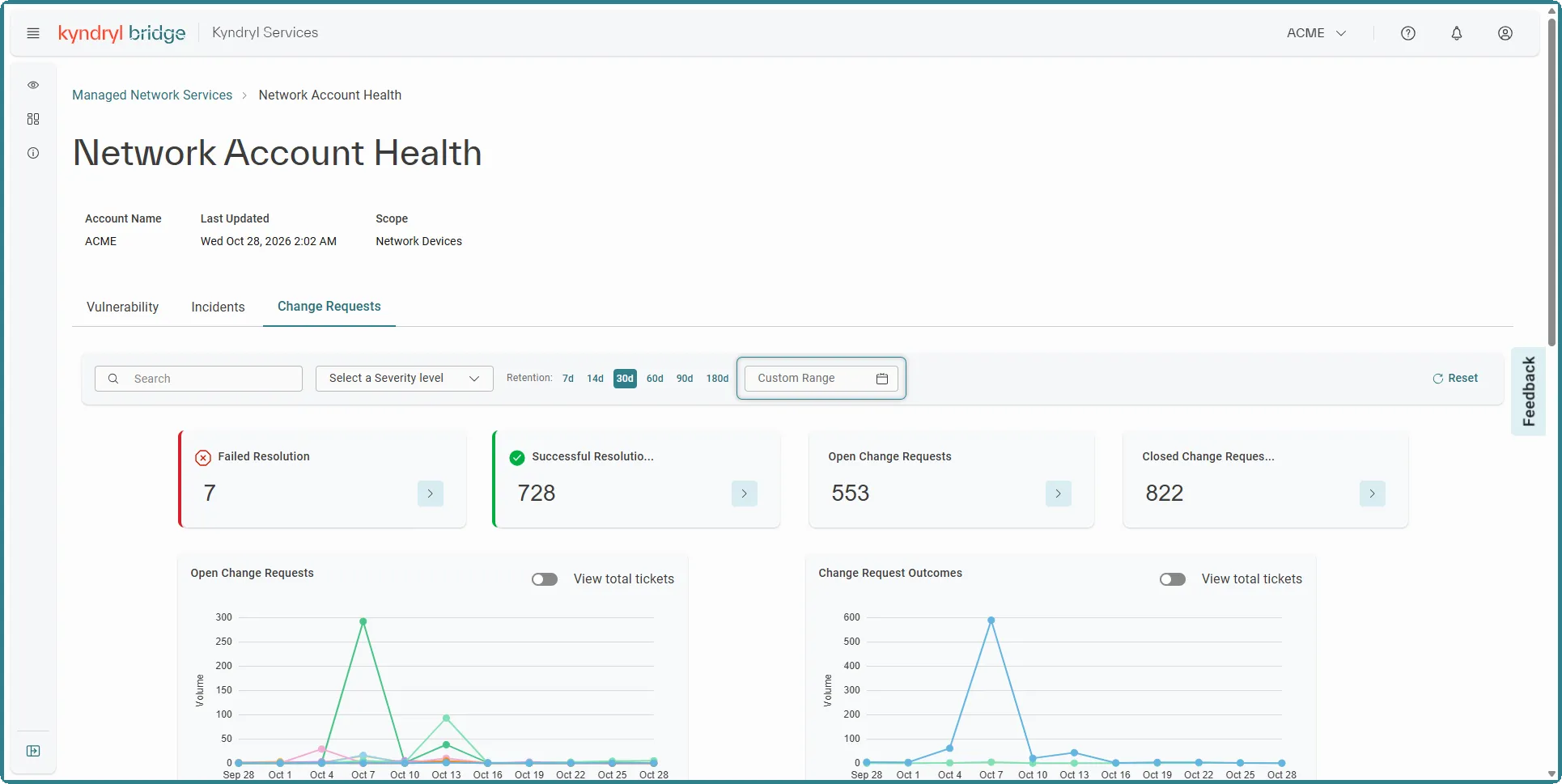Click the Custom Range date field
This screenshot has width=1562, height=784.
[821, 379]
